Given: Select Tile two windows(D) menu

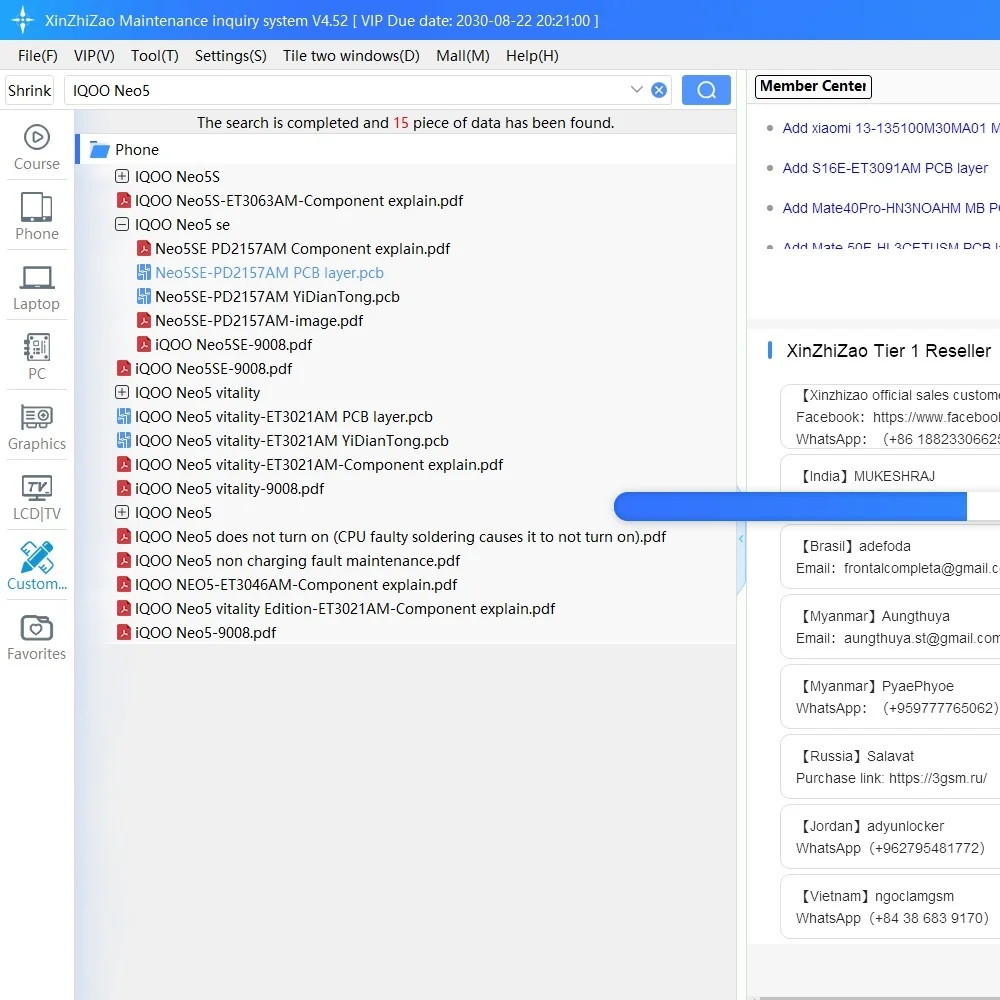Looking at the screenshot, I should pyautogui.click(x=351, y=56).
